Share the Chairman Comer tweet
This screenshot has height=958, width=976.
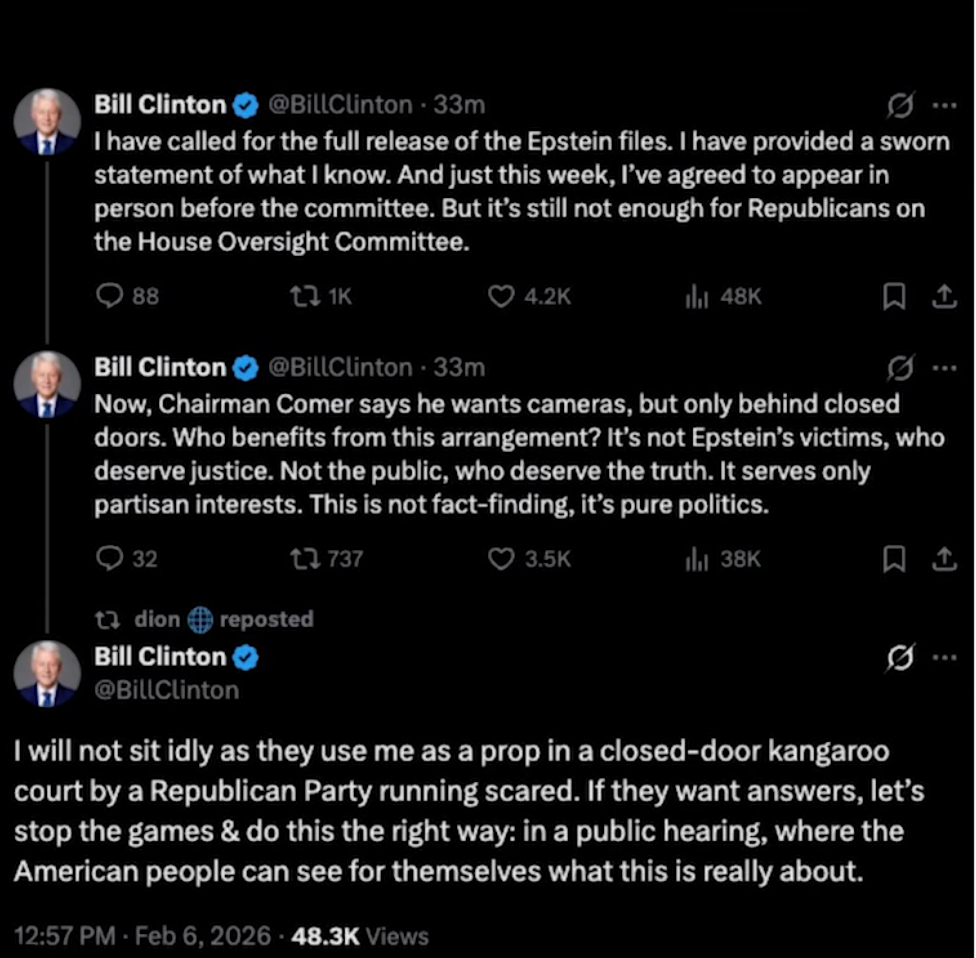[x=942, y=559]
